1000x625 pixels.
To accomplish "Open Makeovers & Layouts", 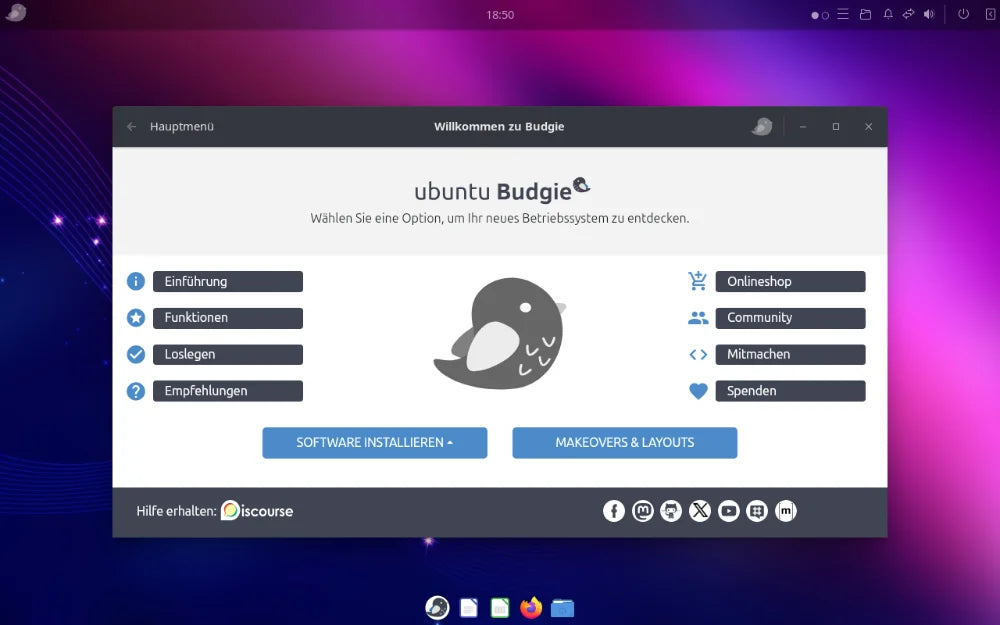I will 625,443.
